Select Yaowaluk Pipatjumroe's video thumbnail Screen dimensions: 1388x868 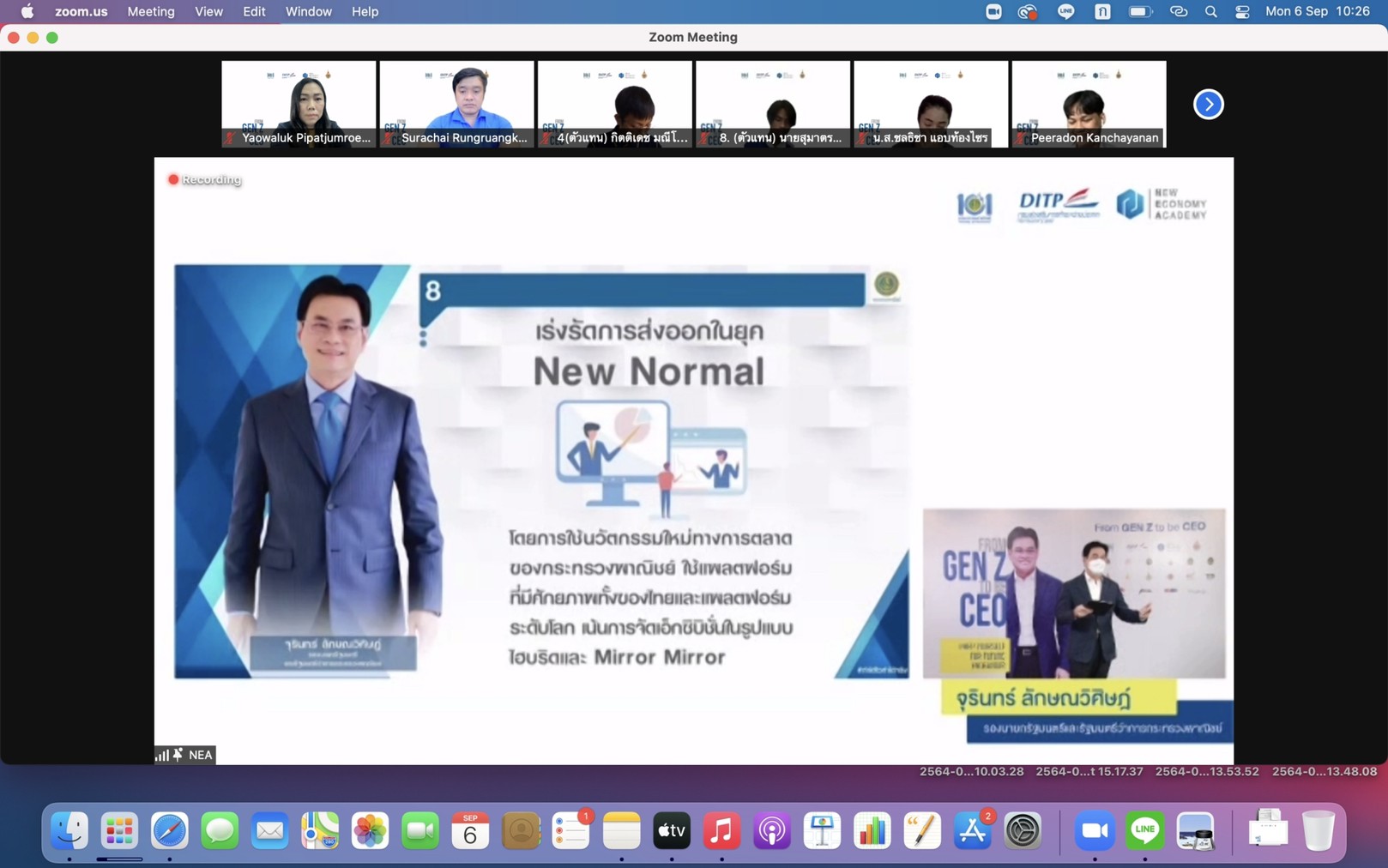299,104
